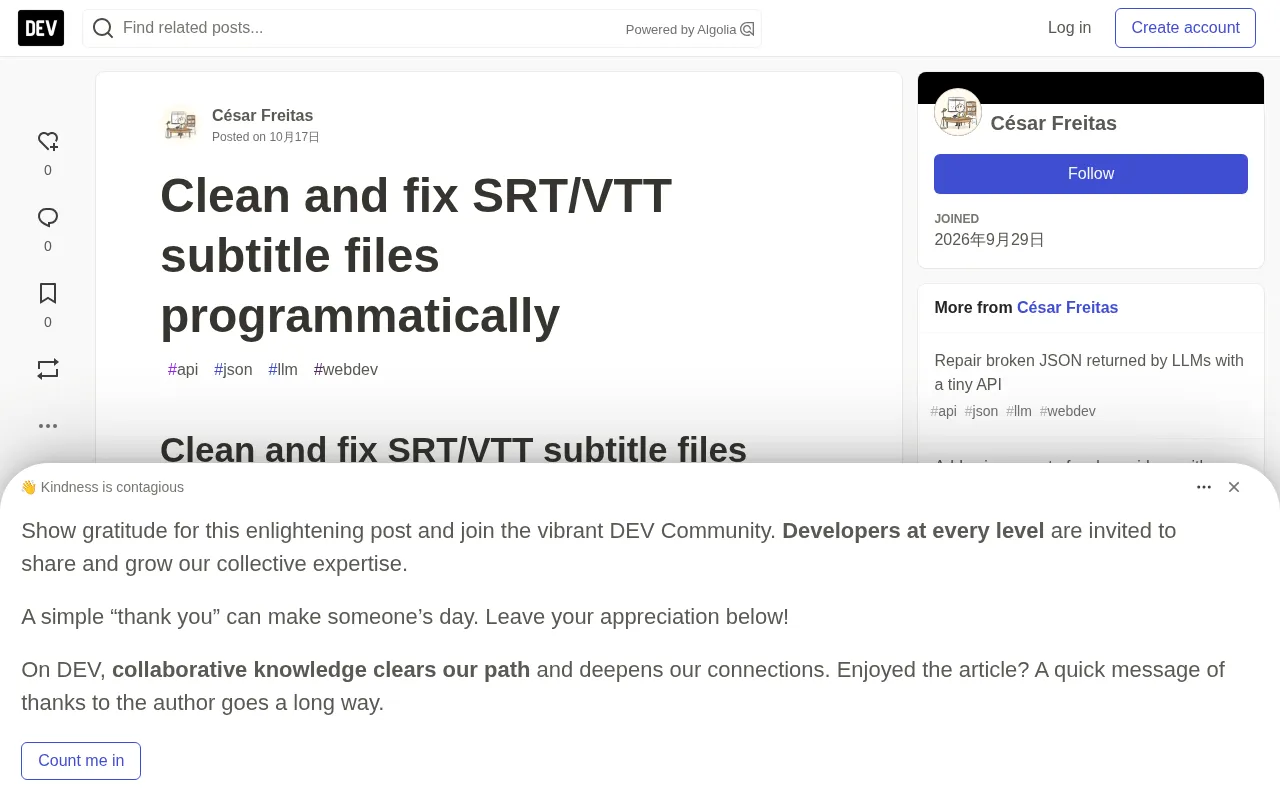This screenshot has width=1280, height=800.
Task: Click the #json tag in sidebar post
Action: (982, 411)
